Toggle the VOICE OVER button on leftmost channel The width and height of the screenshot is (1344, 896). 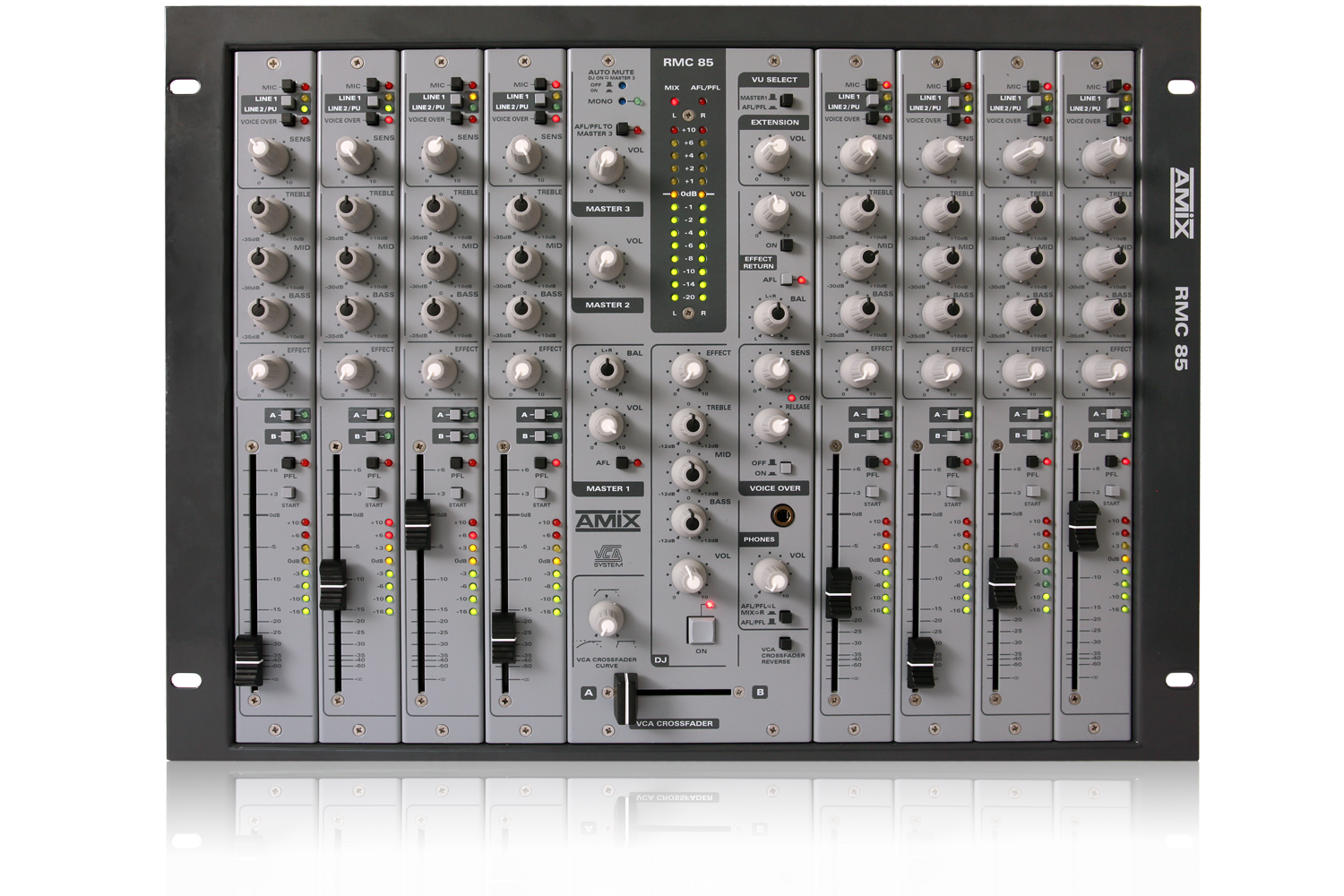tap(289, 120)
